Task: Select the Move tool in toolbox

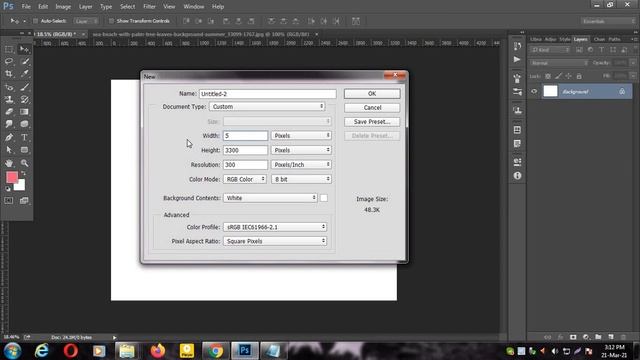Action: pyautogui.click(x=24, y=49)
